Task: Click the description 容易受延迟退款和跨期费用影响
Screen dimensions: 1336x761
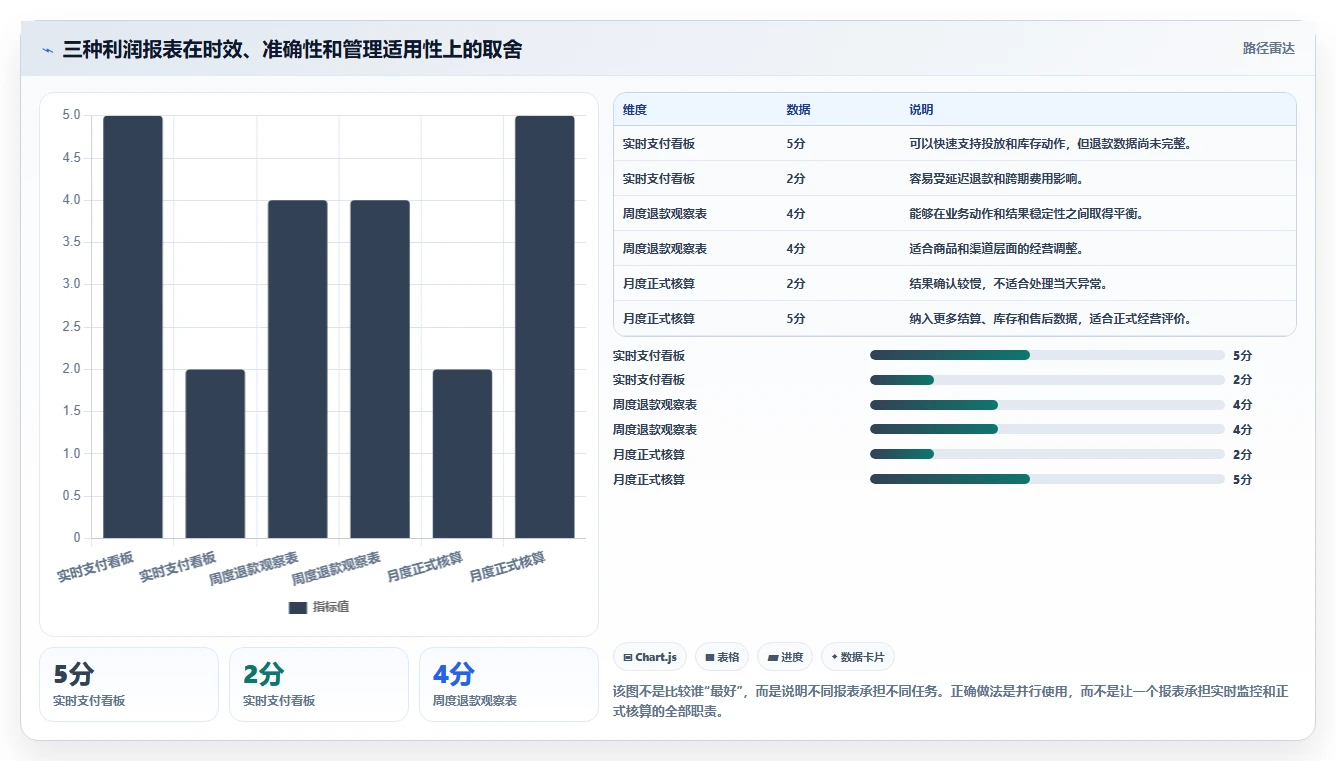Action: (x=996, y=179)
